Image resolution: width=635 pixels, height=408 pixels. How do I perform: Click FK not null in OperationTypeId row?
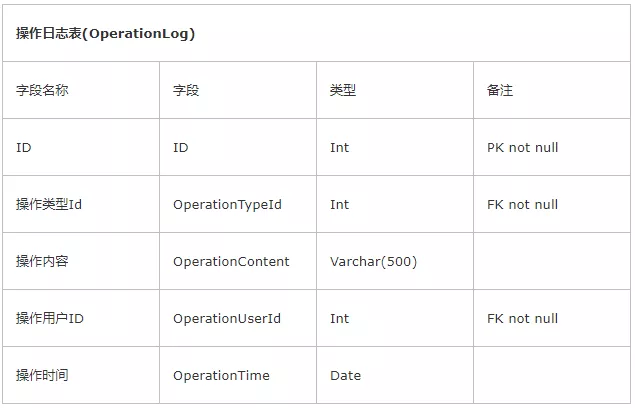coord(522,205)
